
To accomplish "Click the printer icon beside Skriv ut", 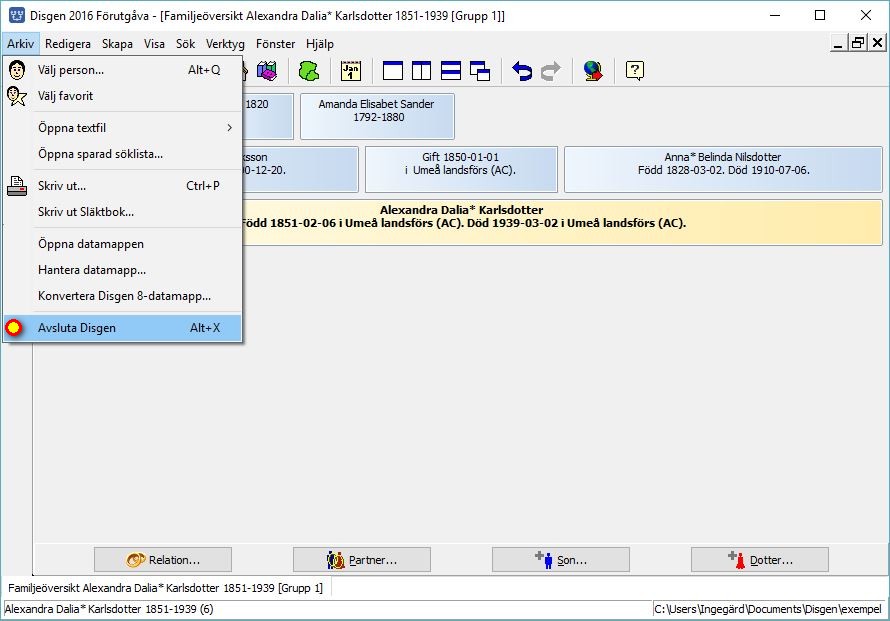I will click(16, 186).
